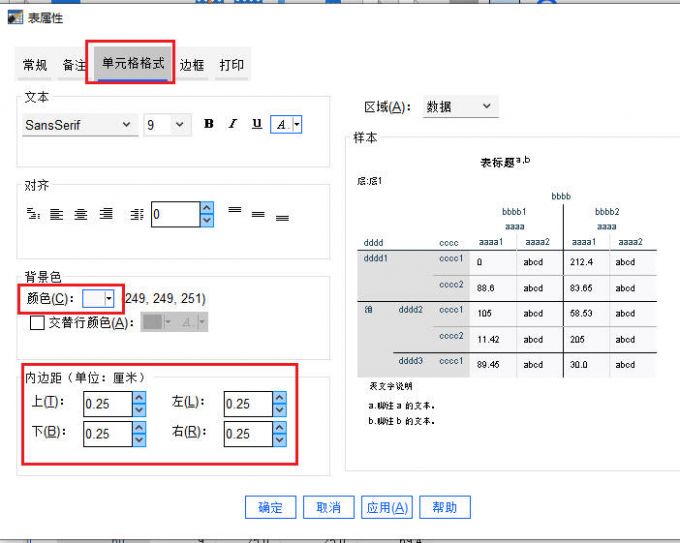Image resolution: width=680 pixels, height=543 pixels.
Task: Click sample cell value 58.53
Action: click(x=581, y=313)
